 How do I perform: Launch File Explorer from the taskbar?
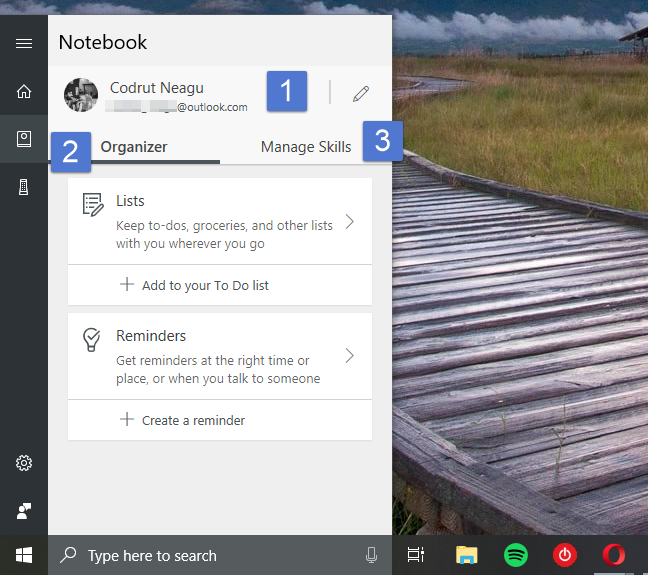pyautogui.click(x=467, y=555)
